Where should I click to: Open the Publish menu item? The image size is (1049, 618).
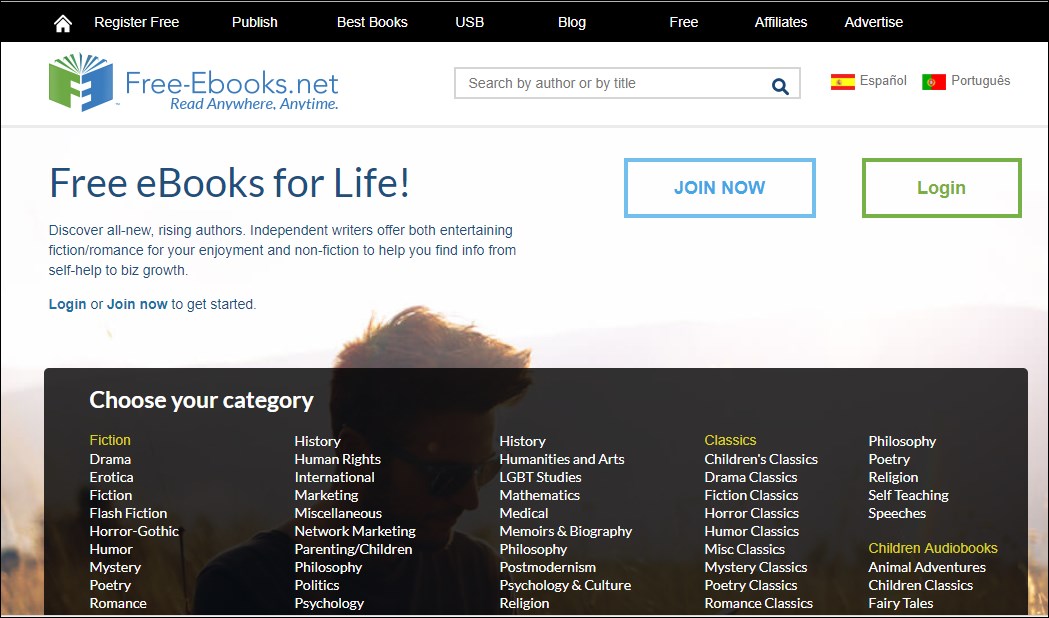click(255, 22)
